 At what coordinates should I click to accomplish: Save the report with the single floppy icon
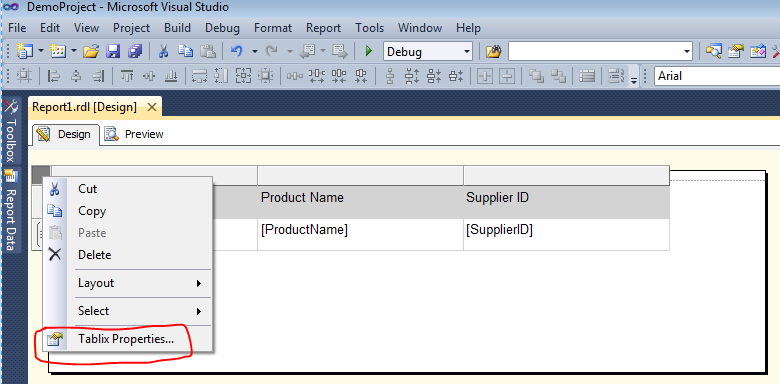pyautogui.click(x=114, y=51)
